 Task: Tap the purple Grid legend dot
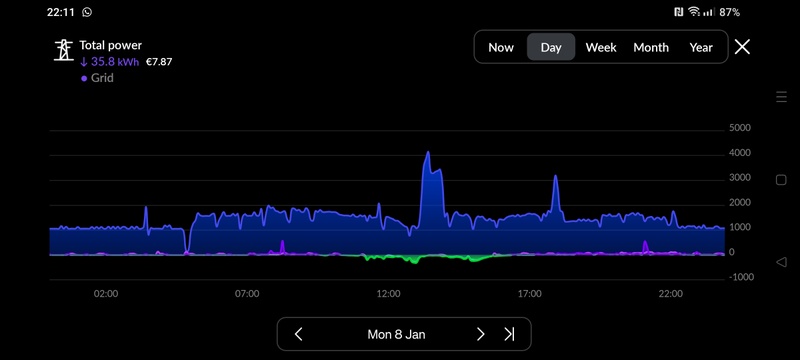pyautogui.click(x=84, y=79)
